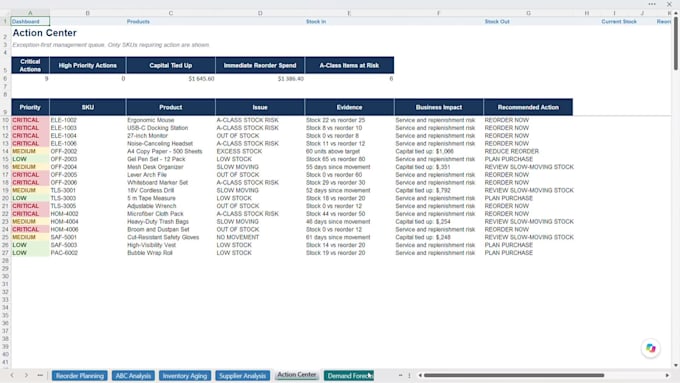The width and height of the screenshot is (680, 383).
Task: Select product cell Bubble Wrap Roll
Action: pos(150,253)
